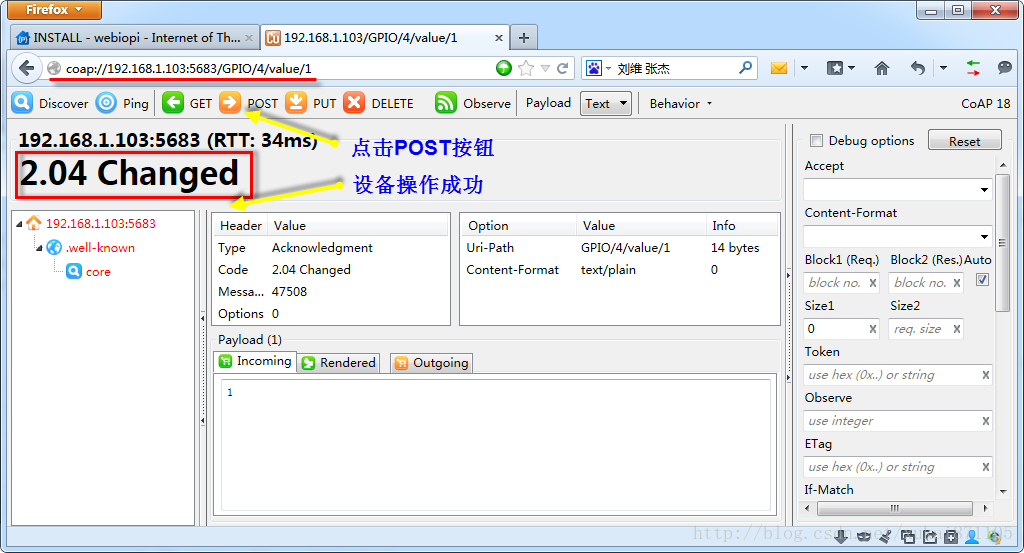Image resolution: width=1024 pixels, height=553 pixels.
Task: Clear the Block1 field with its X
Action: coord(872,283)
